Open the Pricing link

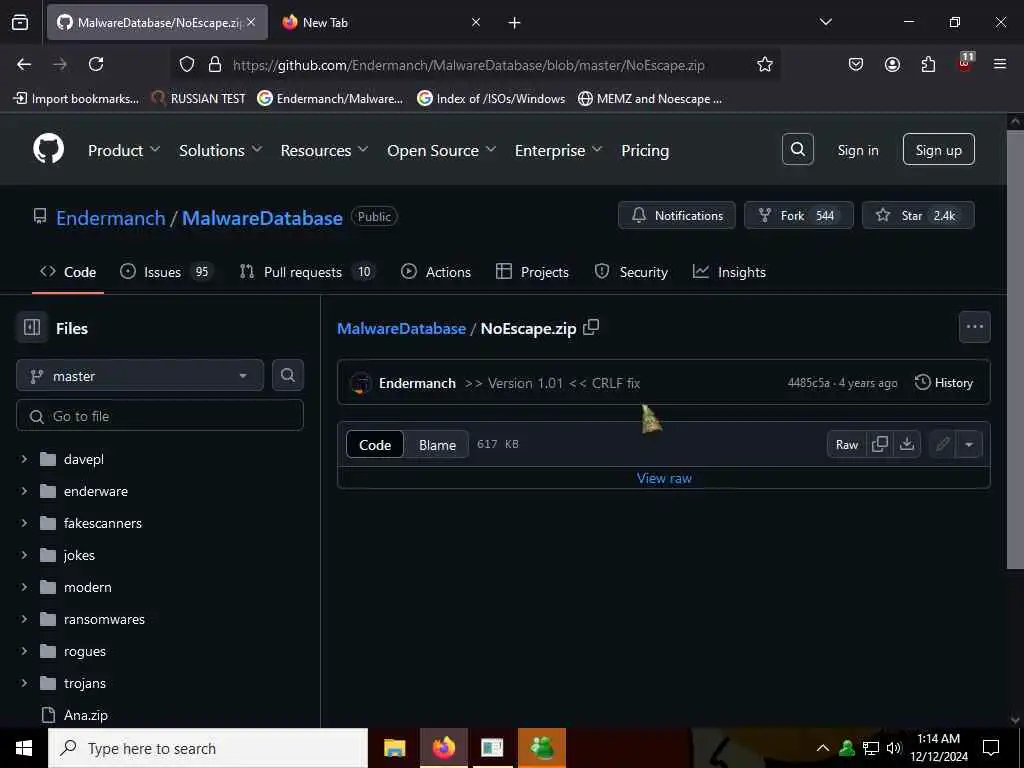pos(645,150)
